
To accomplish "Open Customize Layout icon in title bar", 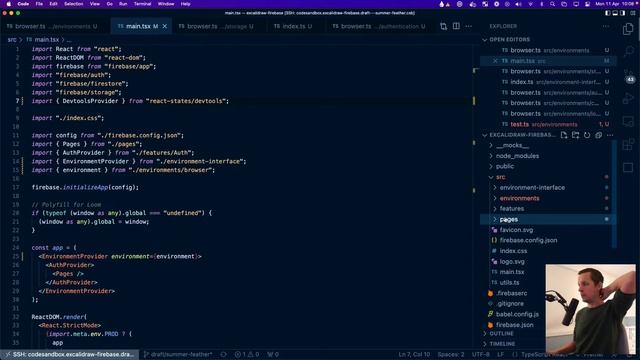I will 633,13.
